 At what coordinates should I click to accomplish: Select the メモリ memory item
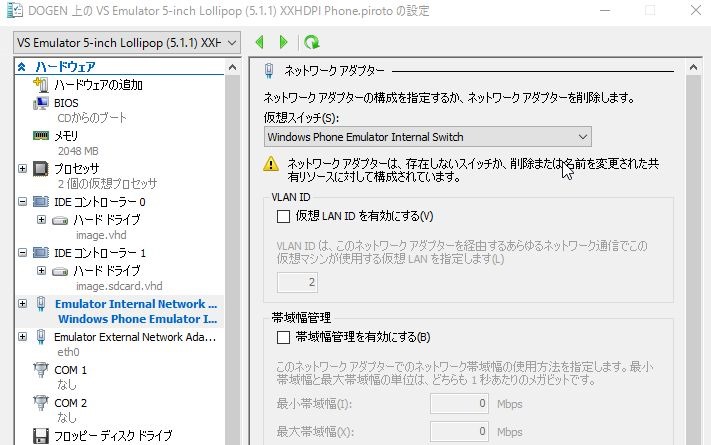coord(65,135)
